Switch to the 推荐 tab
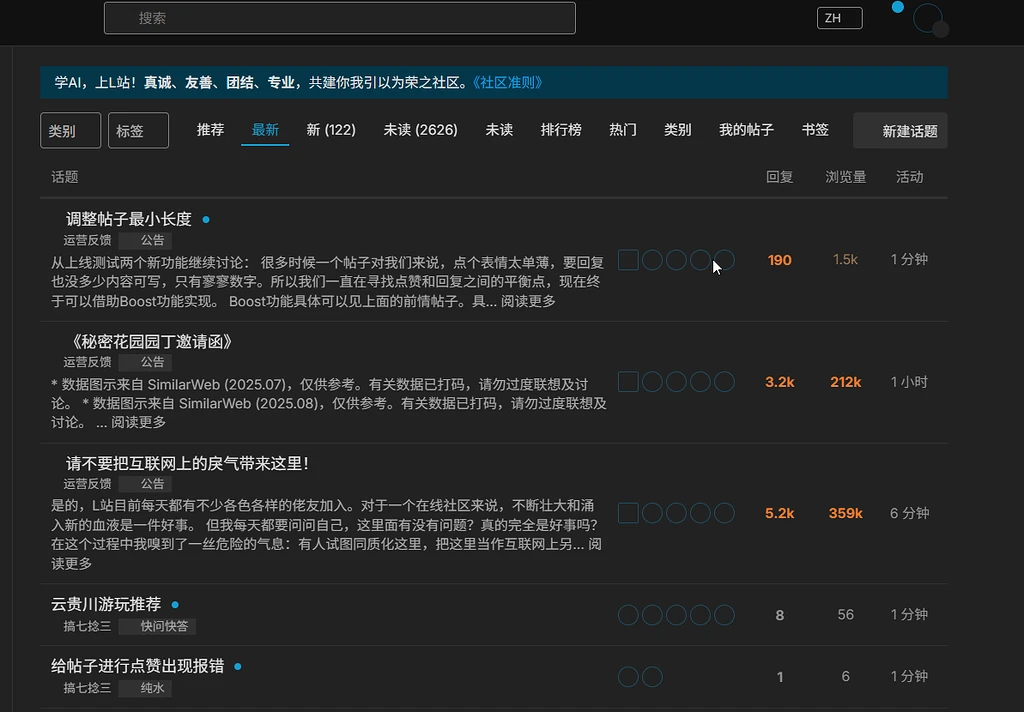This screenshot has width=1024, height=712. coord(210,130)
